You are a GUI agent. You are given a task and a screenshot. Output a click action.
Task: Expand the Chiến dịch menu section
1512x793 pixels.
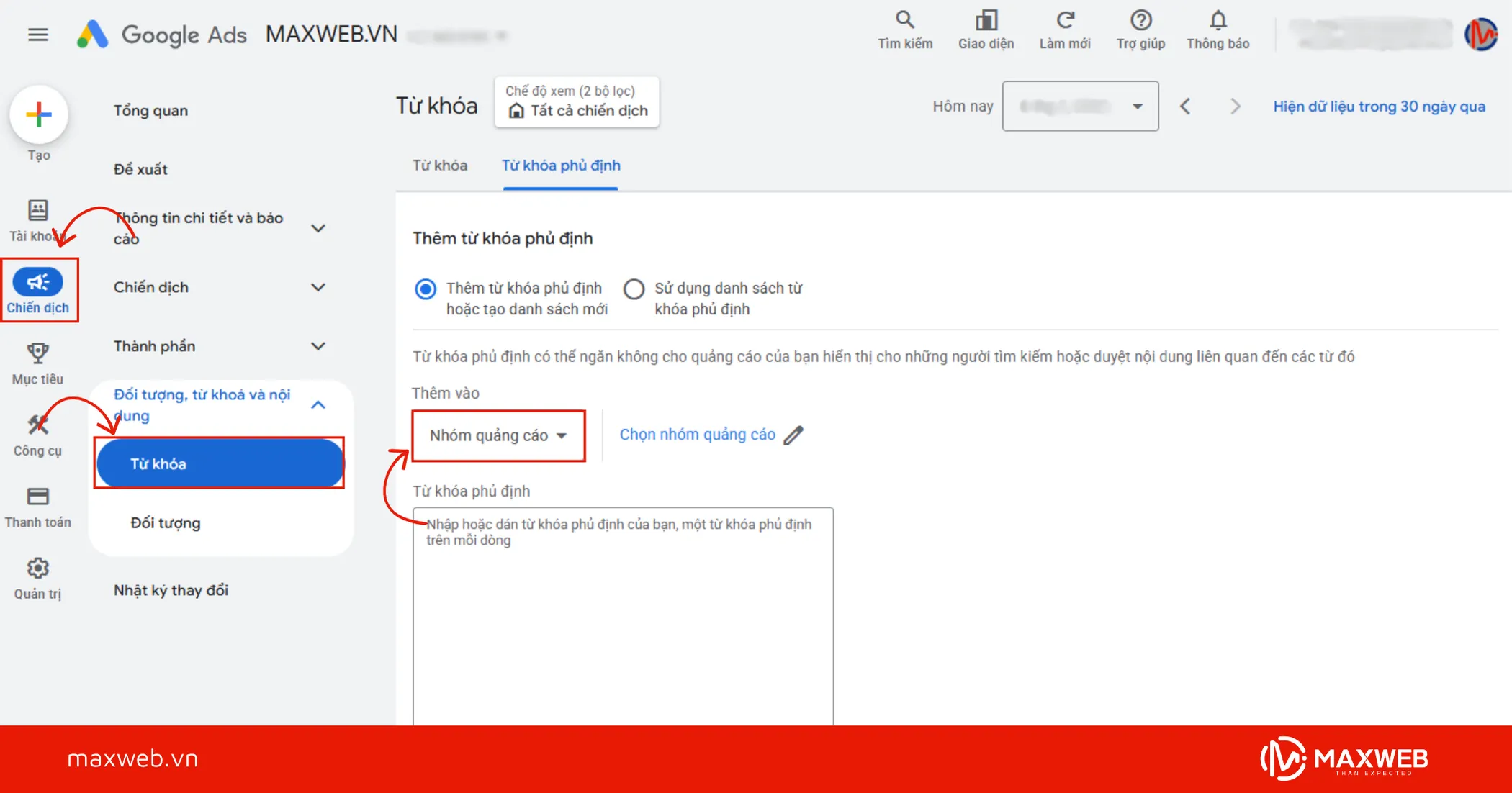pyautogui.click(x=318, y=287)
